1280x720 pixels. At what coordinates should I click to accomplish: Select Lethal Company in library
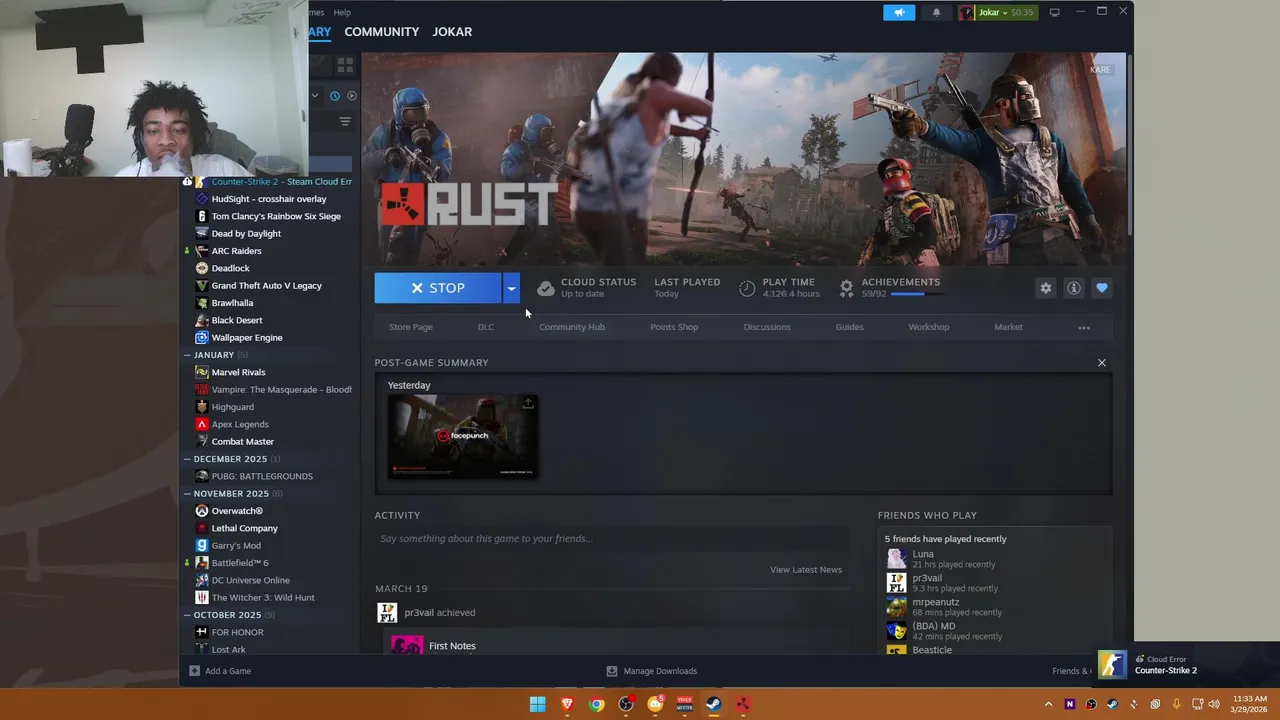coord(244,528)
